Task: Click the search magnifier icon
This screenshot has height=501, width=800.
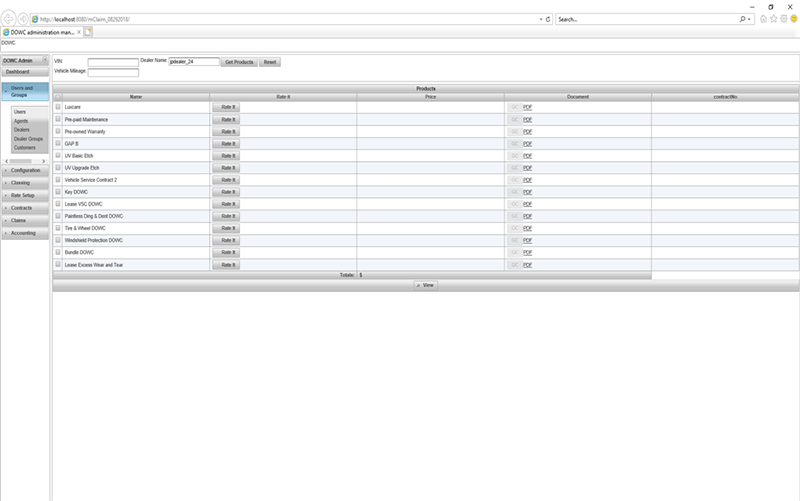Action: (743, 19)
